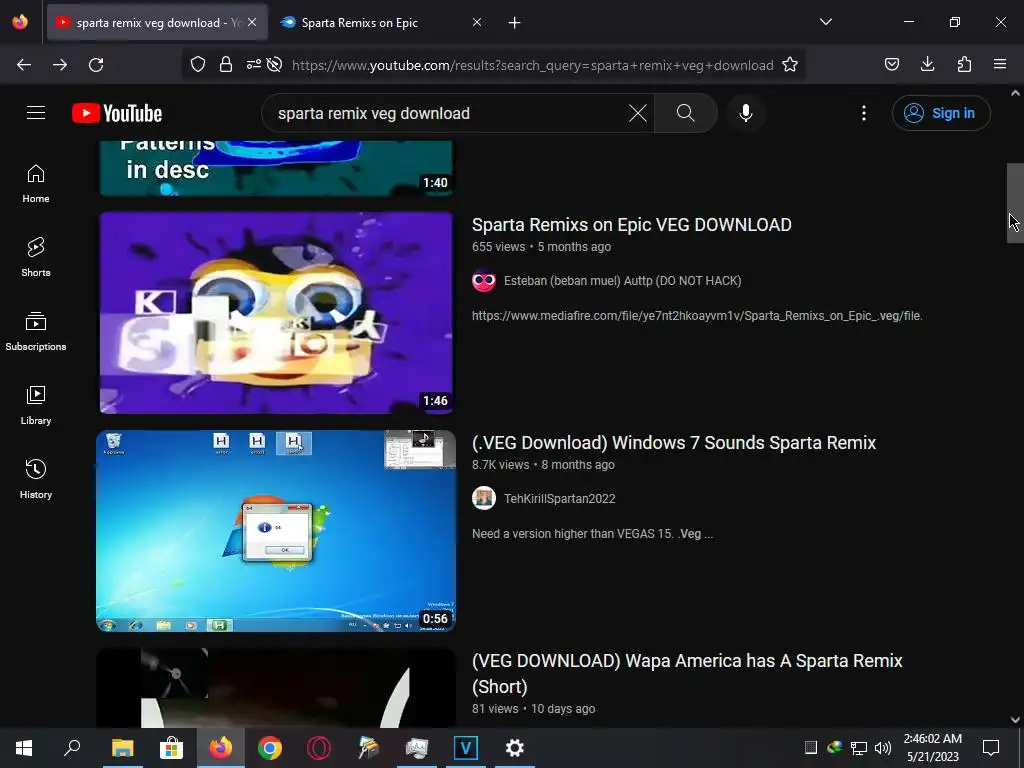List all tabs dropdown arrow
This screenshot has height=768, width=1024.
pos(825,22)
